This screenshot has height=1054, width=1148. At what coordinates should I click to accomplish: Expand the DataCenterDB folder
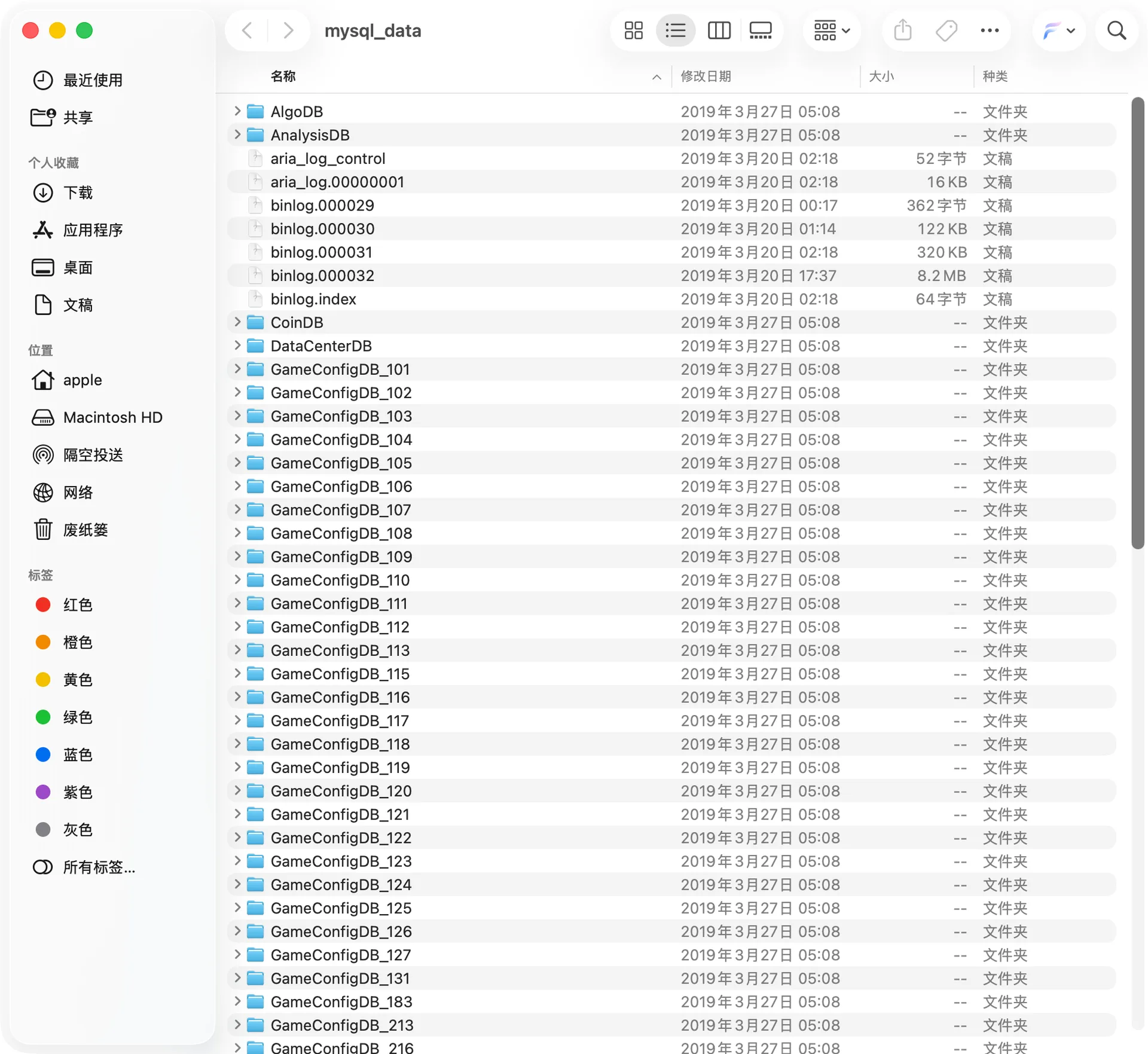click(x=237, y=346)
